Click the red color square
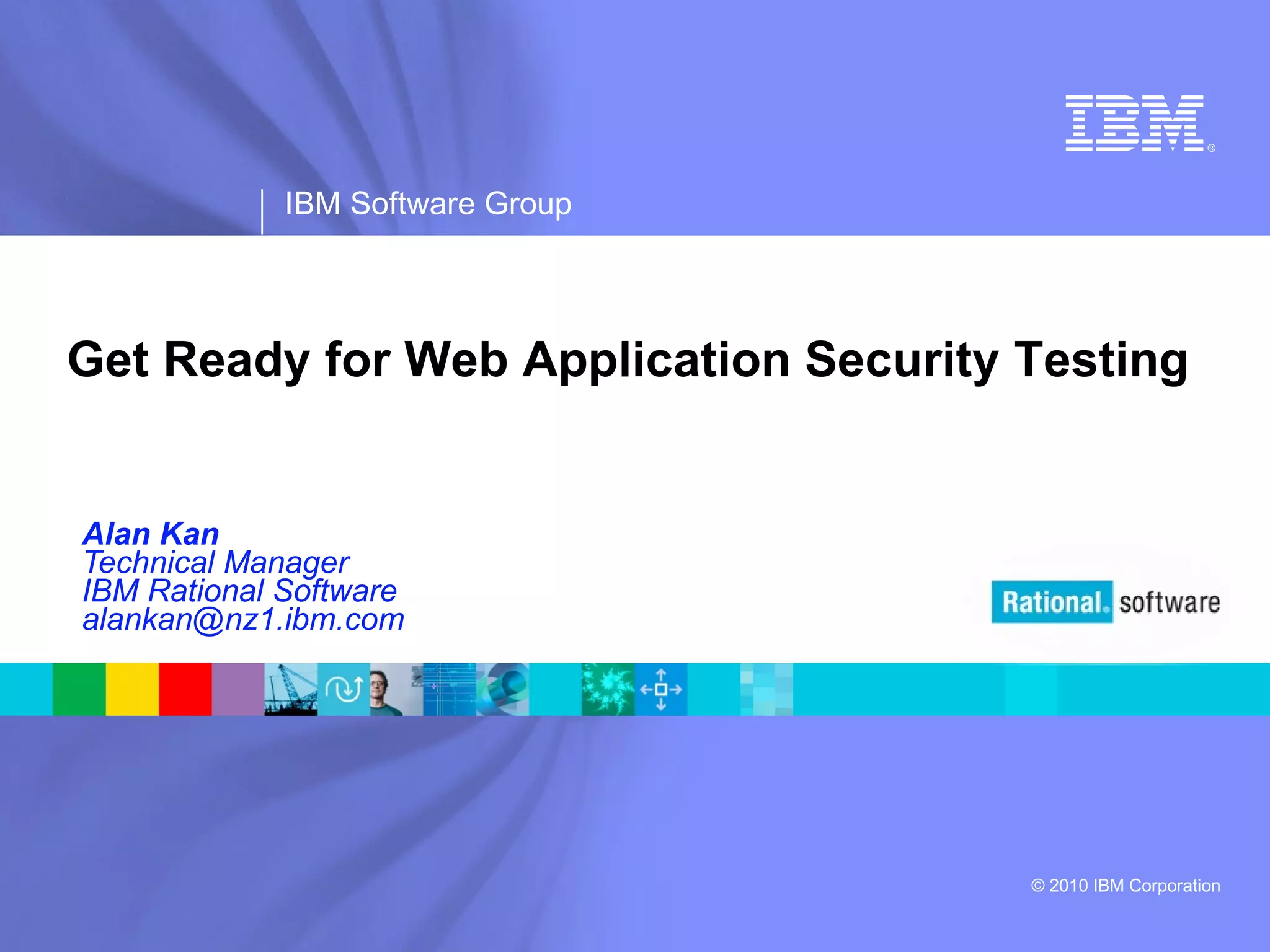The image size is (1270, 952). point(185,689)
